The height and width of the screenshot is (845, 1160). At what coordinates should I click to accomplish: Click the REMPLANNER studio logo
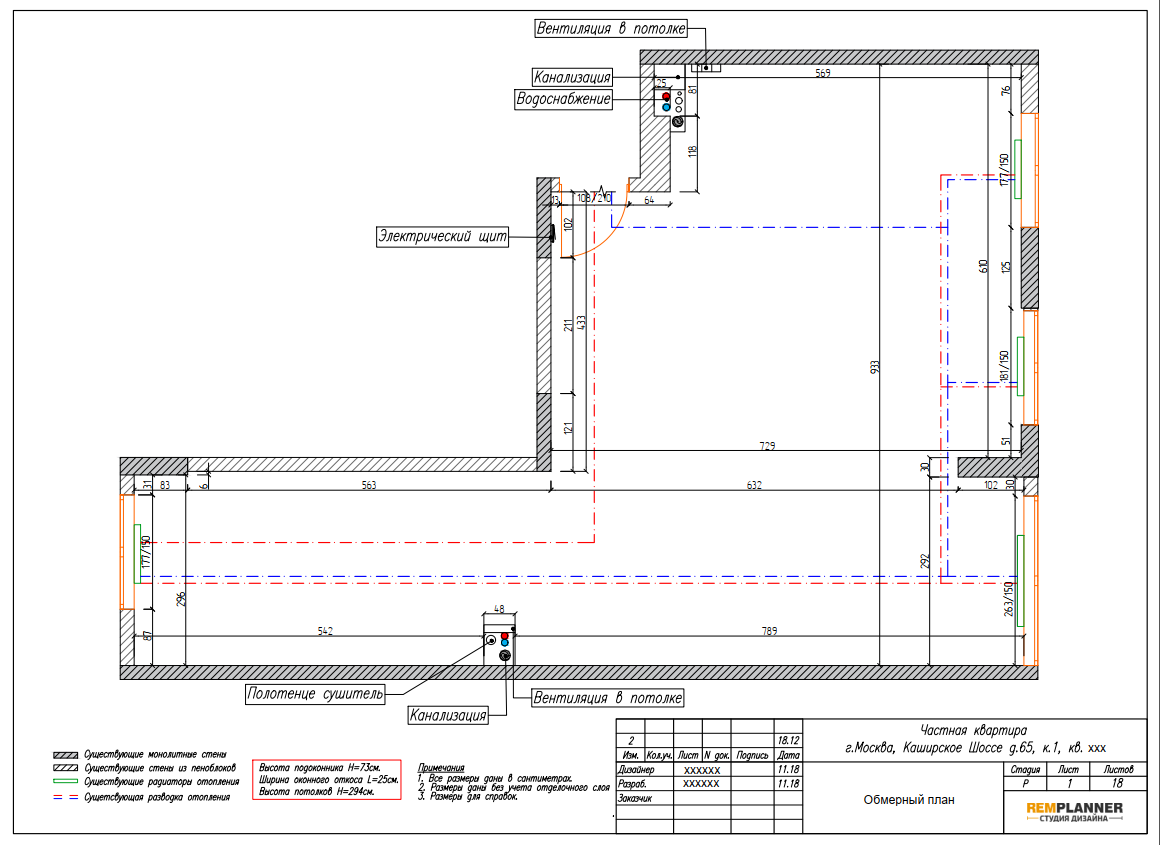1074,812
